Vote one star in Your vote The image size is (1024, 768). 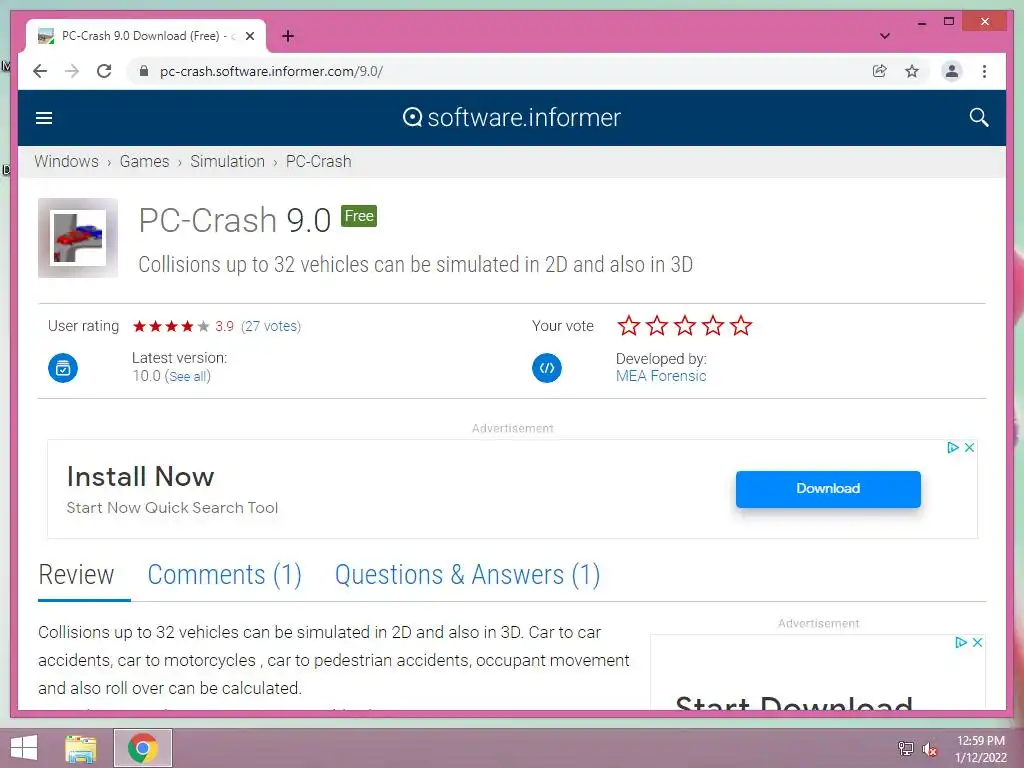coord(629,325)
